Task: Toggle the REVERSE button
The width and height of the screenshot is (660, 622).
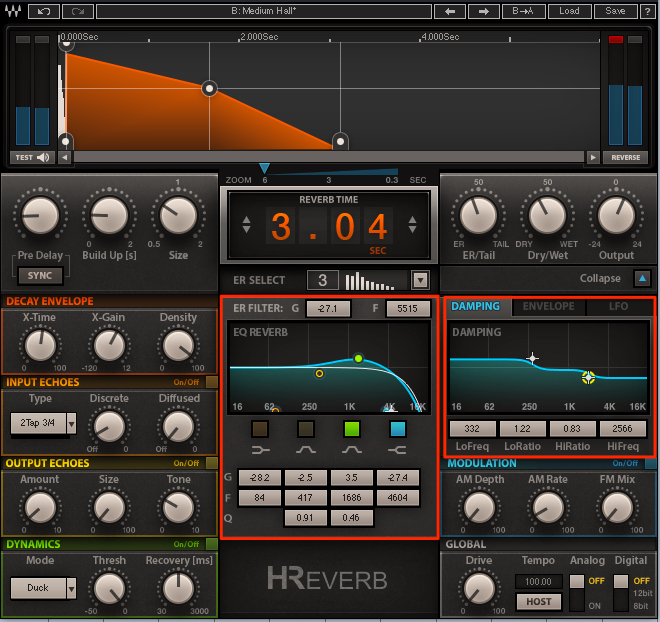Action: [625, 157]
